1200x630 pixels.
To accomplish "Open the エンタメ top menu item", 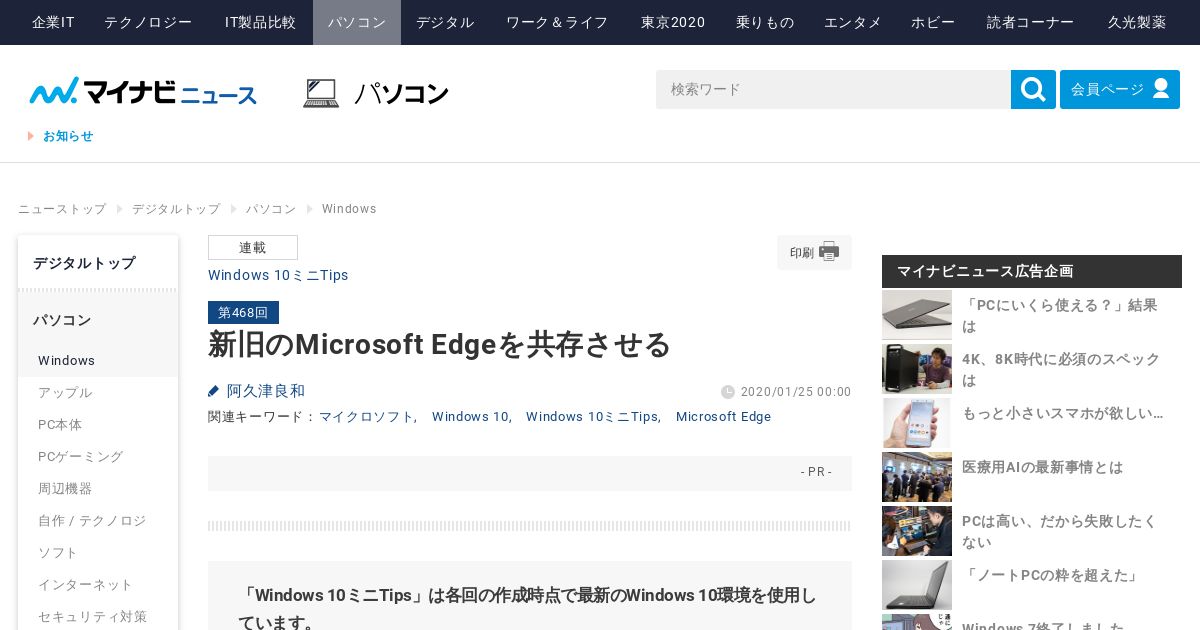I will pos(853,22).
